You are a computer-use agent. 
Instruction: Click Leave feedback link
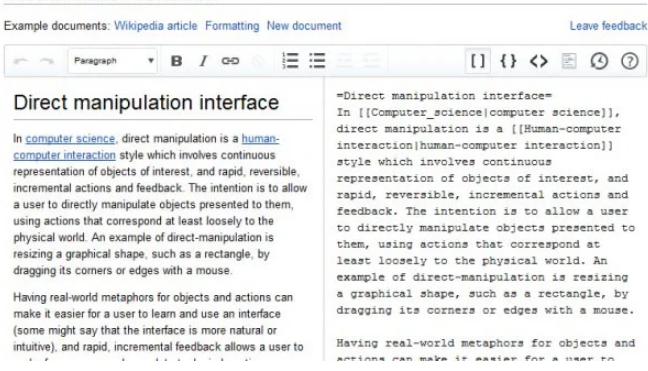click(608, 26)
